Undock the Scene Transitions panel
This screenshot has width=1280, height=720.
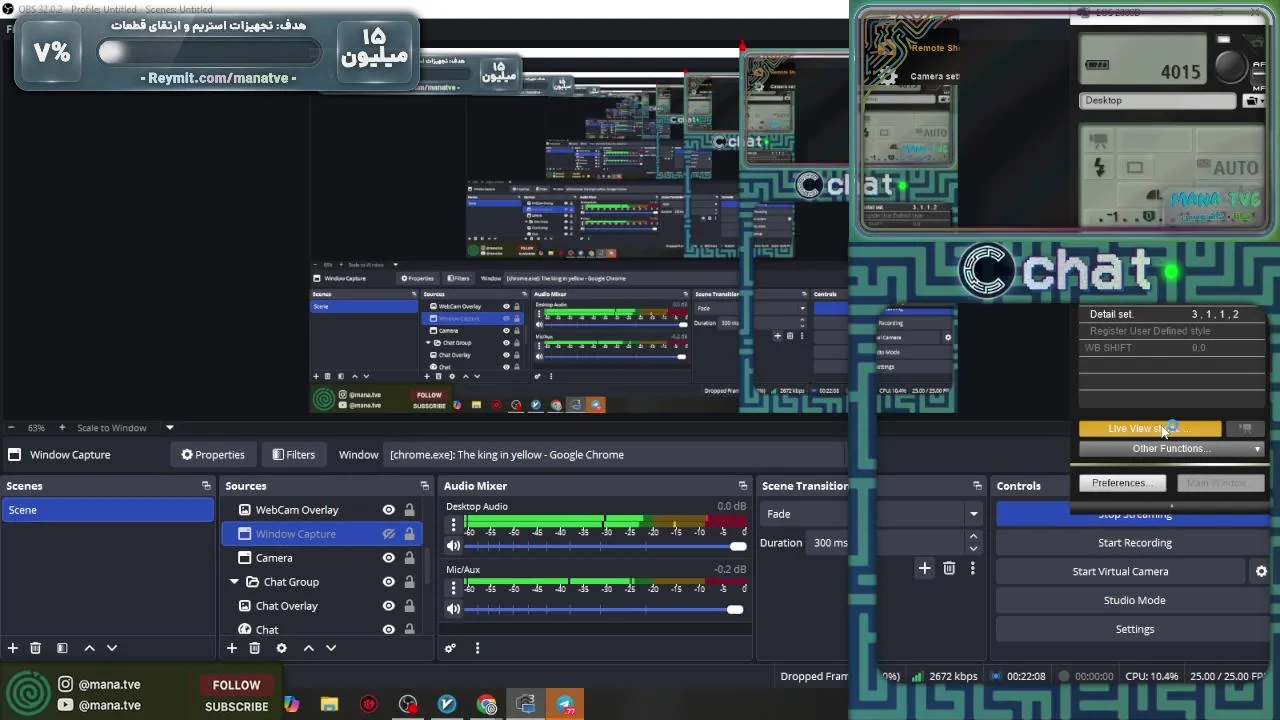[x=977, y=486]
